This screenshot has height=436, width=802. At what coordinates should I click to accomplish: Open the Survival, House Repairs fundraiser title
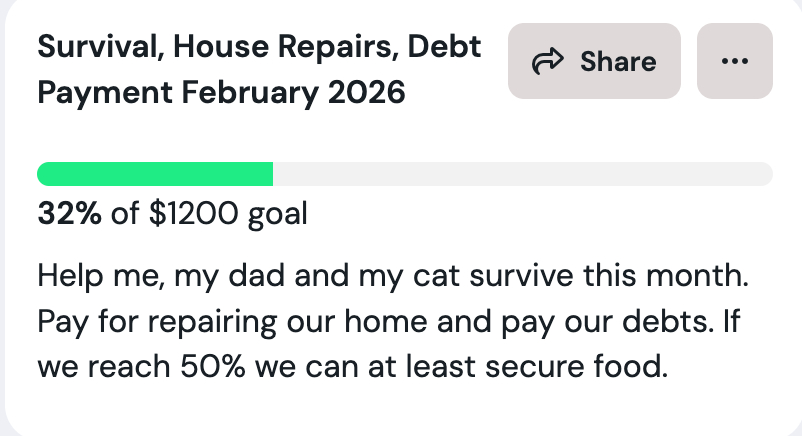point(259,47)
